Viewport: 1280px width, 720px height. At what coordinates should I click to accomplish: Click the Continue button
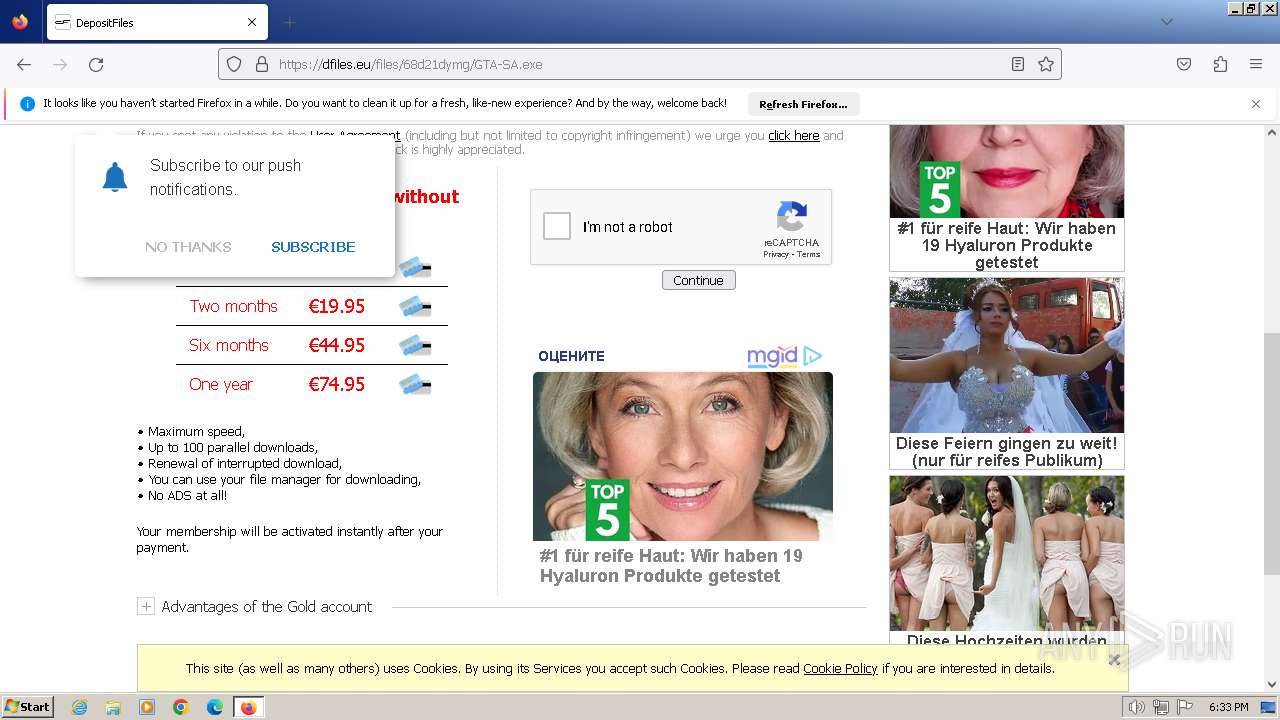coord(698,280)
